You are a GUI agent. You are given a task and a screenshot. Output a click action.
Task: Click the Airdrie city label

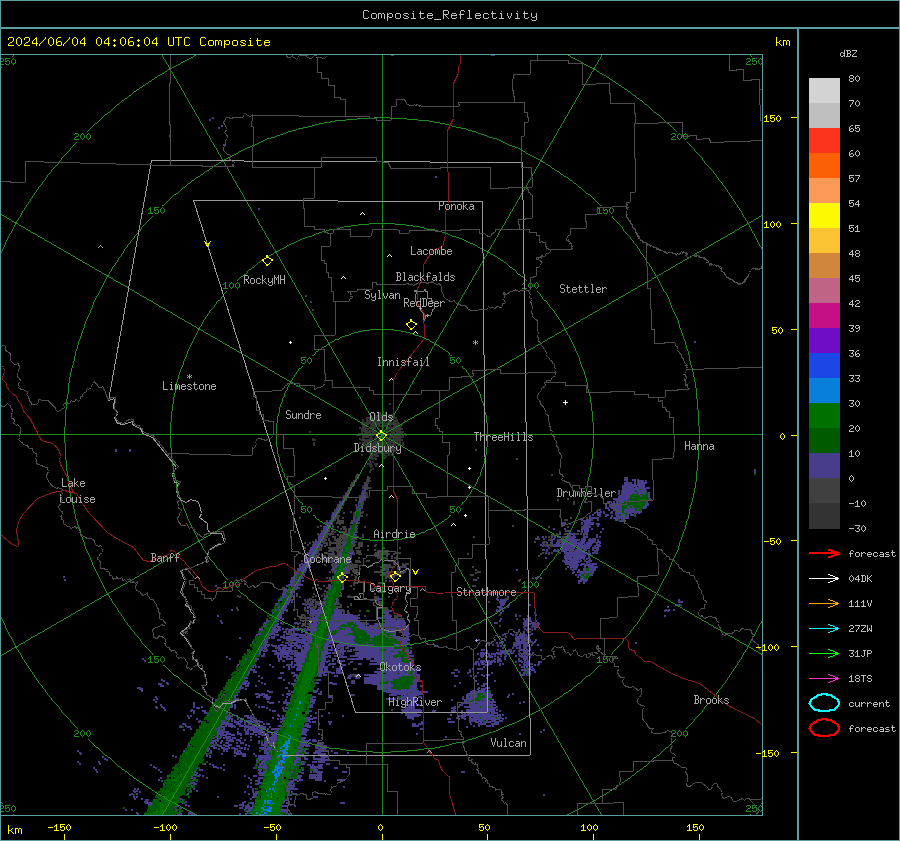(394, 534)
